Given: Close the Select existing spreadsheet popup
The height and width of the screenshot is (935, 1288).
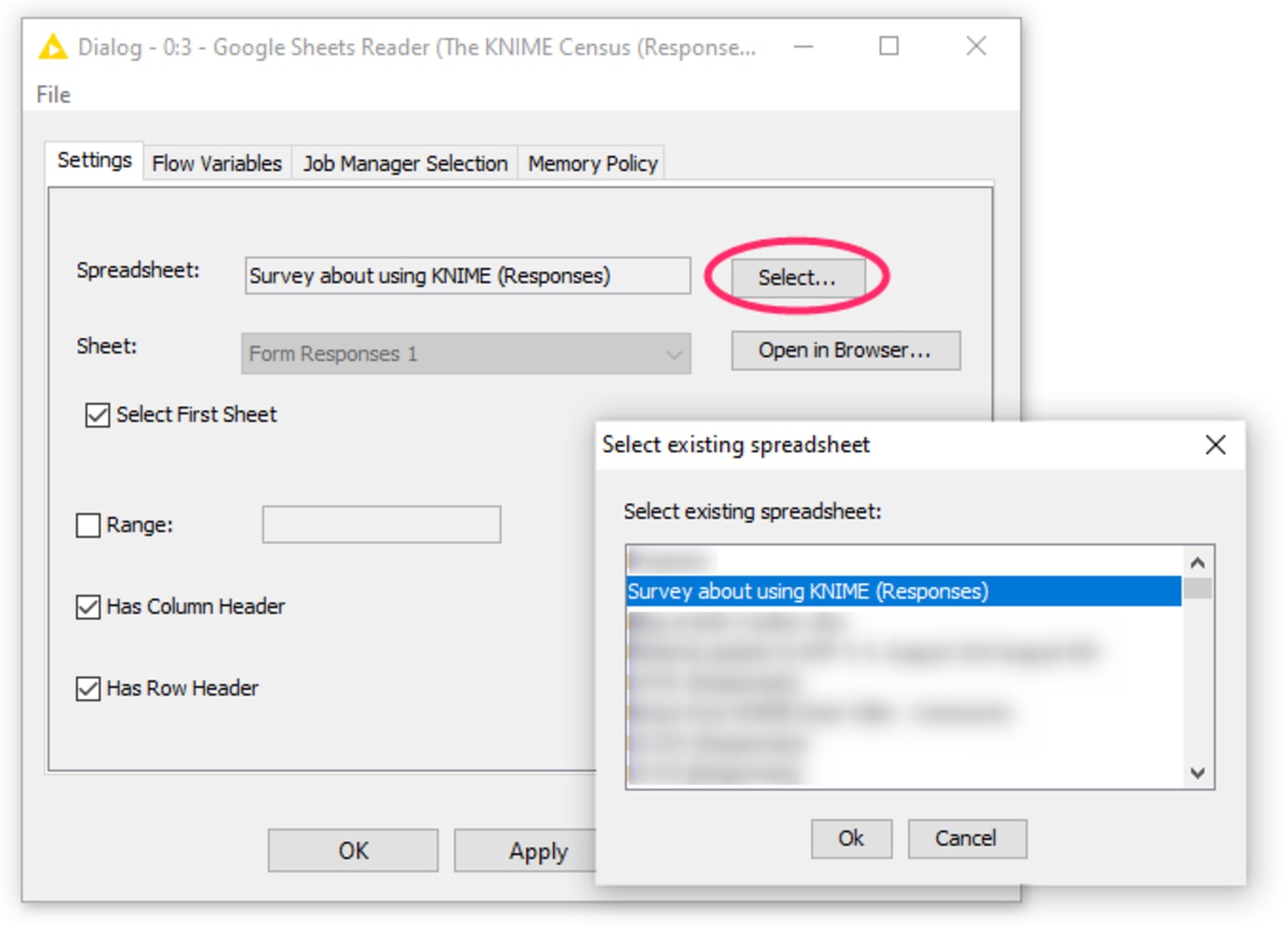Looking at the screenshot, I should [x=1215, y=445].
